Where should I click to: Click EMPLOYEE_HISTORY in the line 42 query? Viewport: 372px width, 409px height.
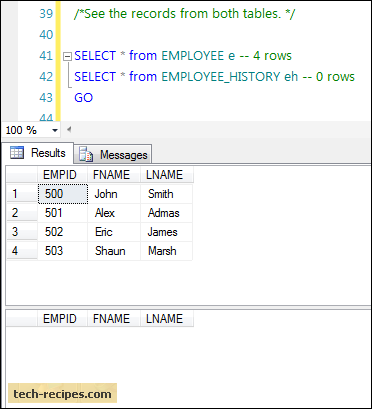pyautogui.click(x=221, y=77)
